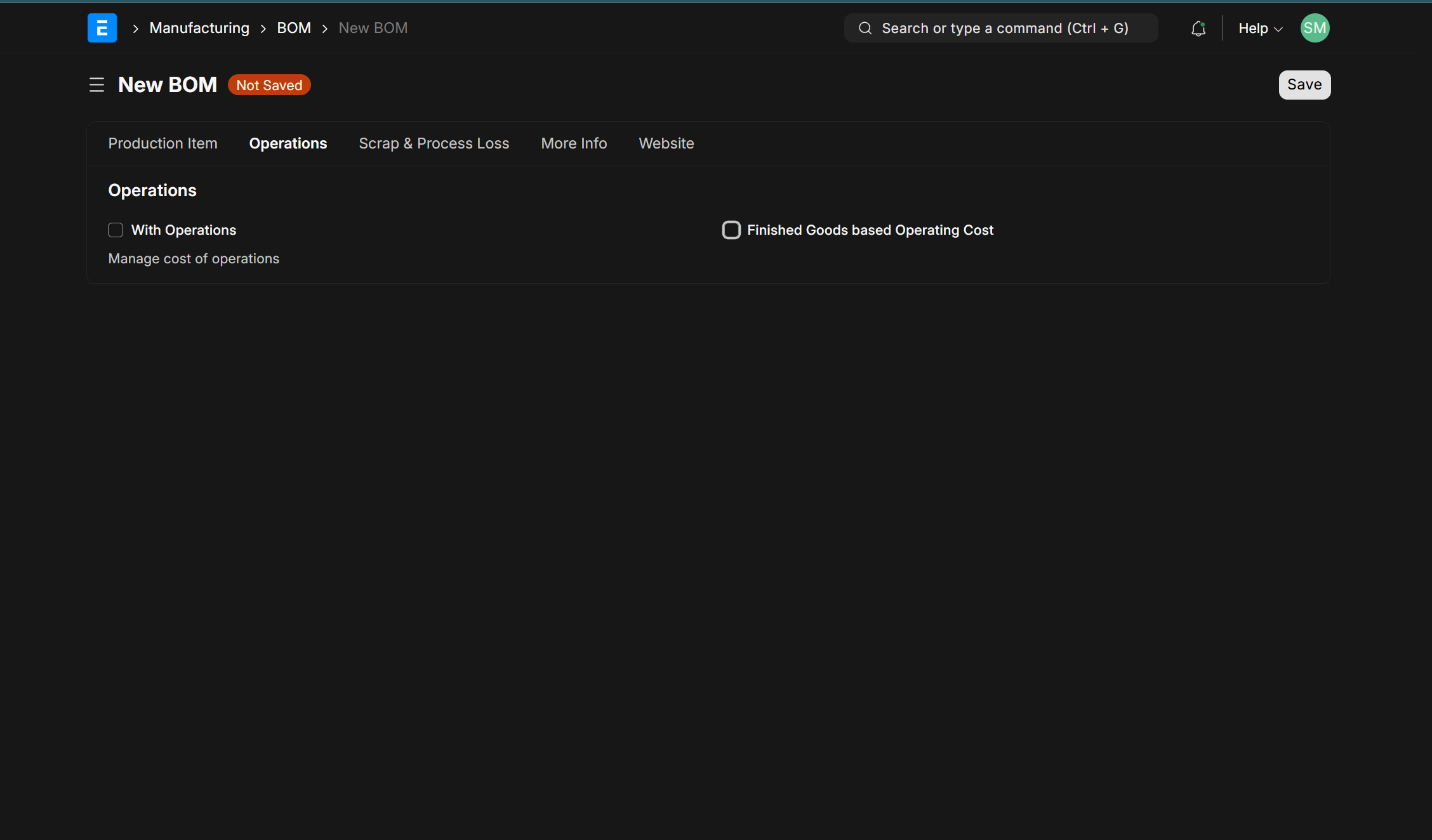Image resolution: width=1432 pixels, height=840 pixels.
Task: Enable the With Operations checkbox
Action: click(116, 230)
